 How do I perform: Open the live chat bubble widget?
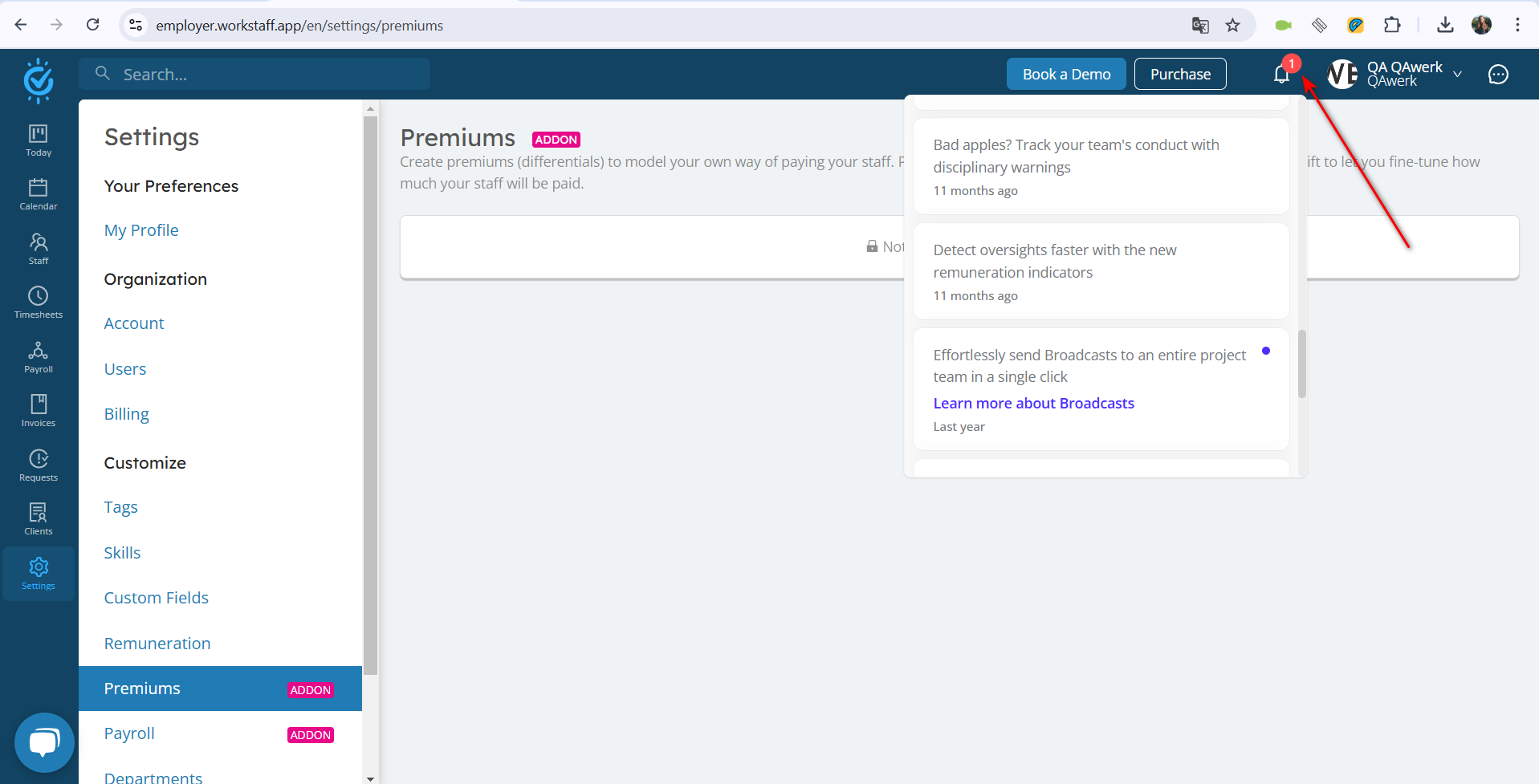(44, 742)
